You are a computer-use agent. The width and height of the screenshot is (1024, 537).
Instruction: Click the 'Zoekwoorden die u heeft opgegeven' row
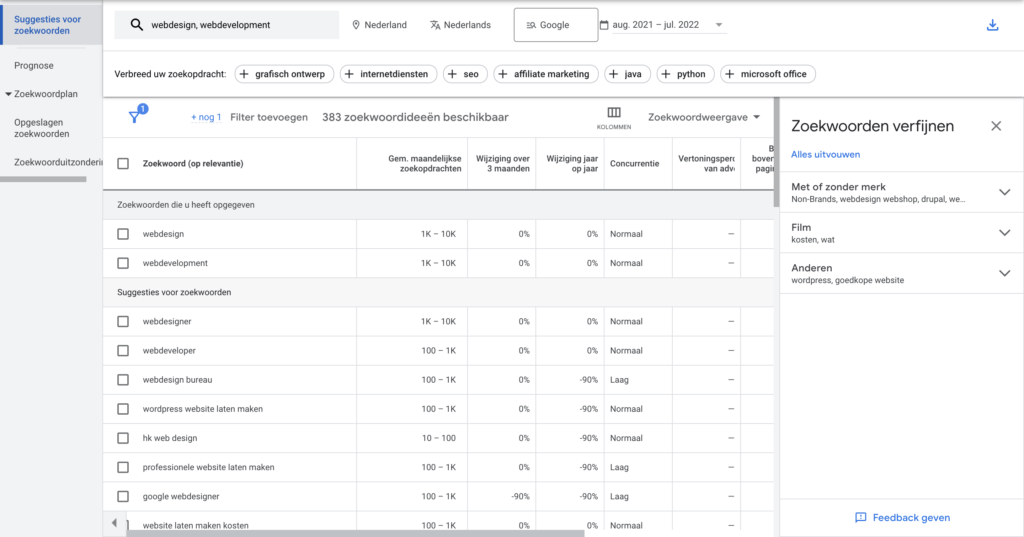[438, 204]
